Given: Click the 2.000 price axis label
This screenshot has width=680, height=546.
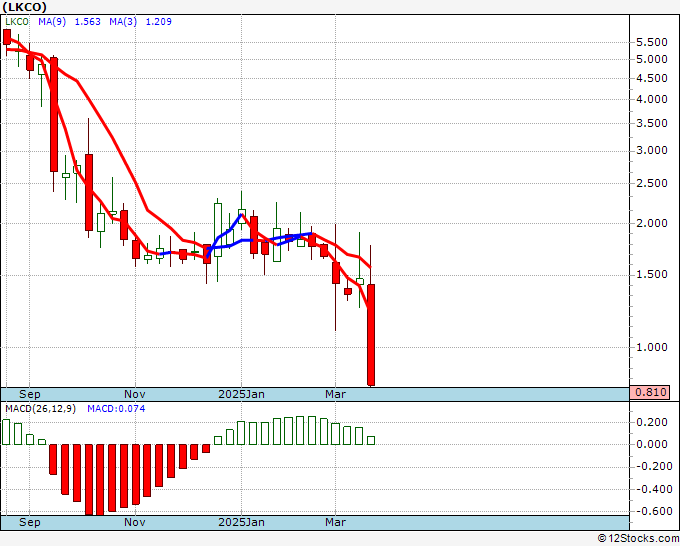Looking at the screenshot, I should point(651,223).
